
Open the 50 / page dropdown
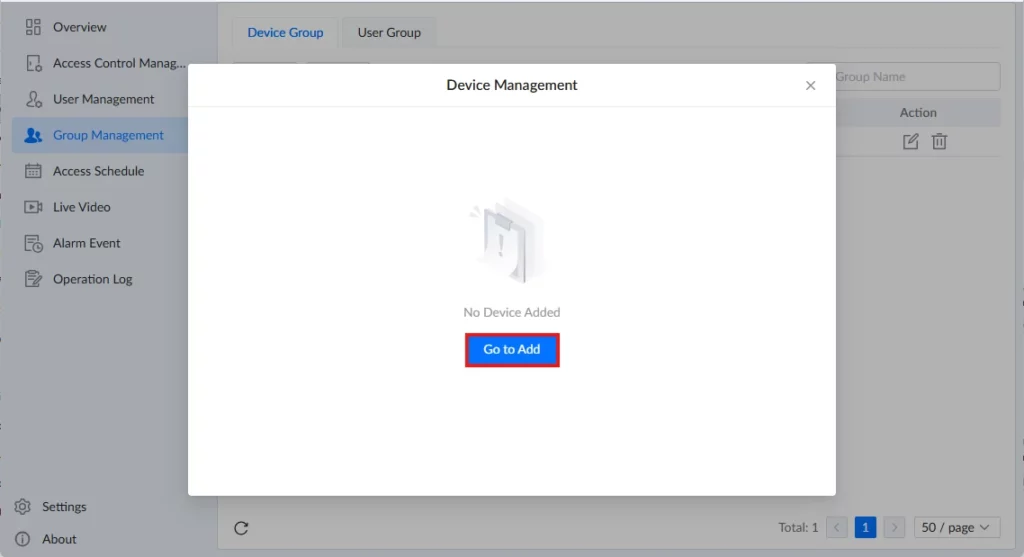click(957, 527)
